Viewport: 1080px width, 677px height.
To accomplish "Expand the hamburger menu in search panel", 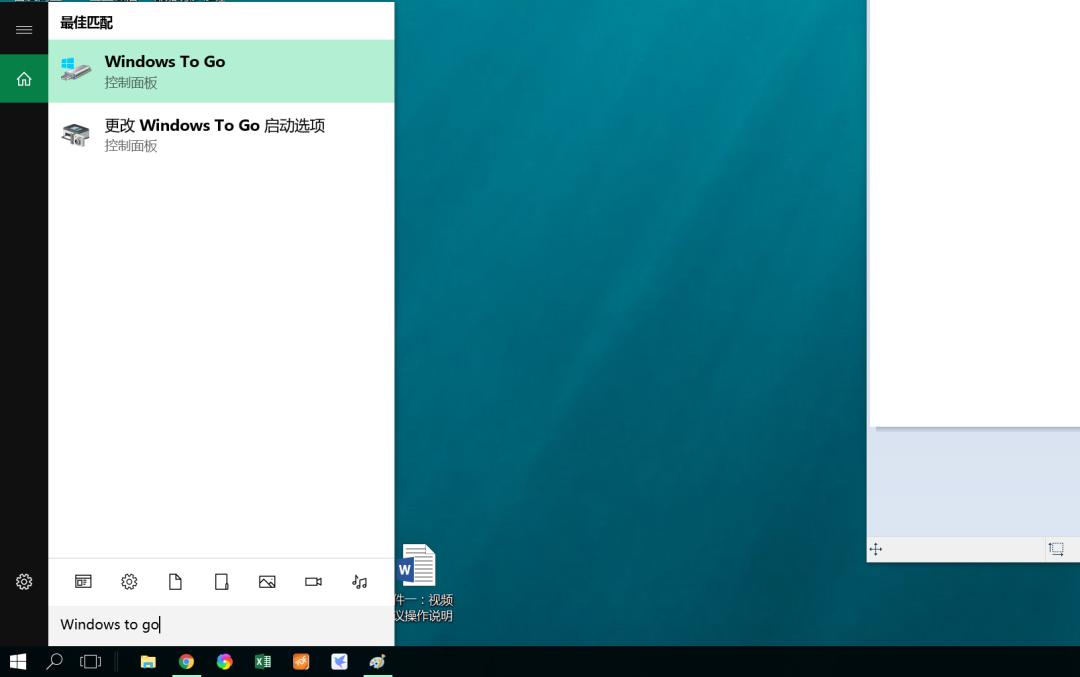I will (24, 30).
